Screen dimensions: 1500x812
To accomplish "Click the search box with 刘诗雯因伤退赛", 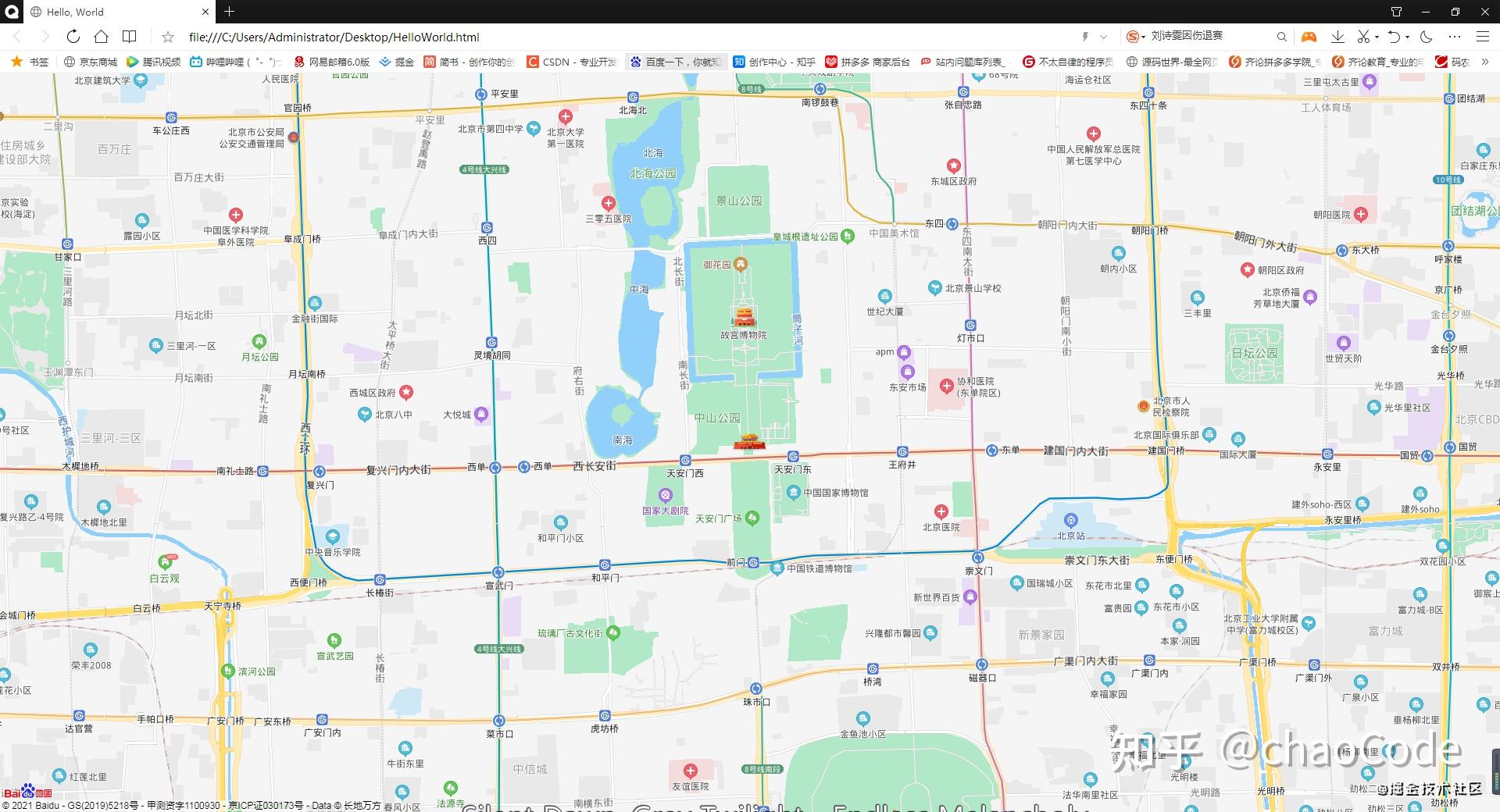I will click(1211, 37).
